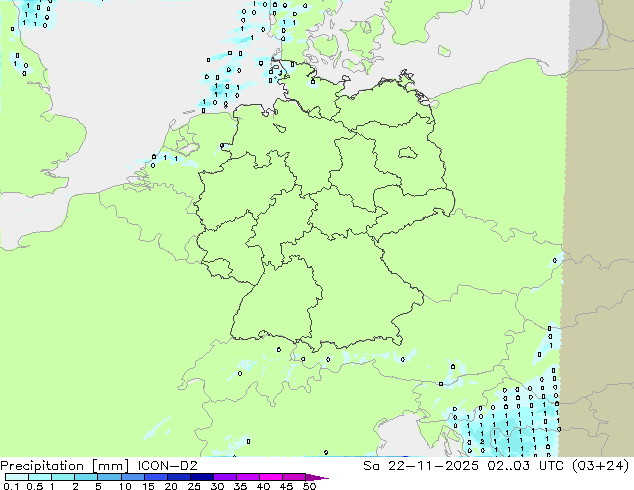634x490 pixels.
Task: Select the 5–10 mm legend swatch
Action: (109, 477)
